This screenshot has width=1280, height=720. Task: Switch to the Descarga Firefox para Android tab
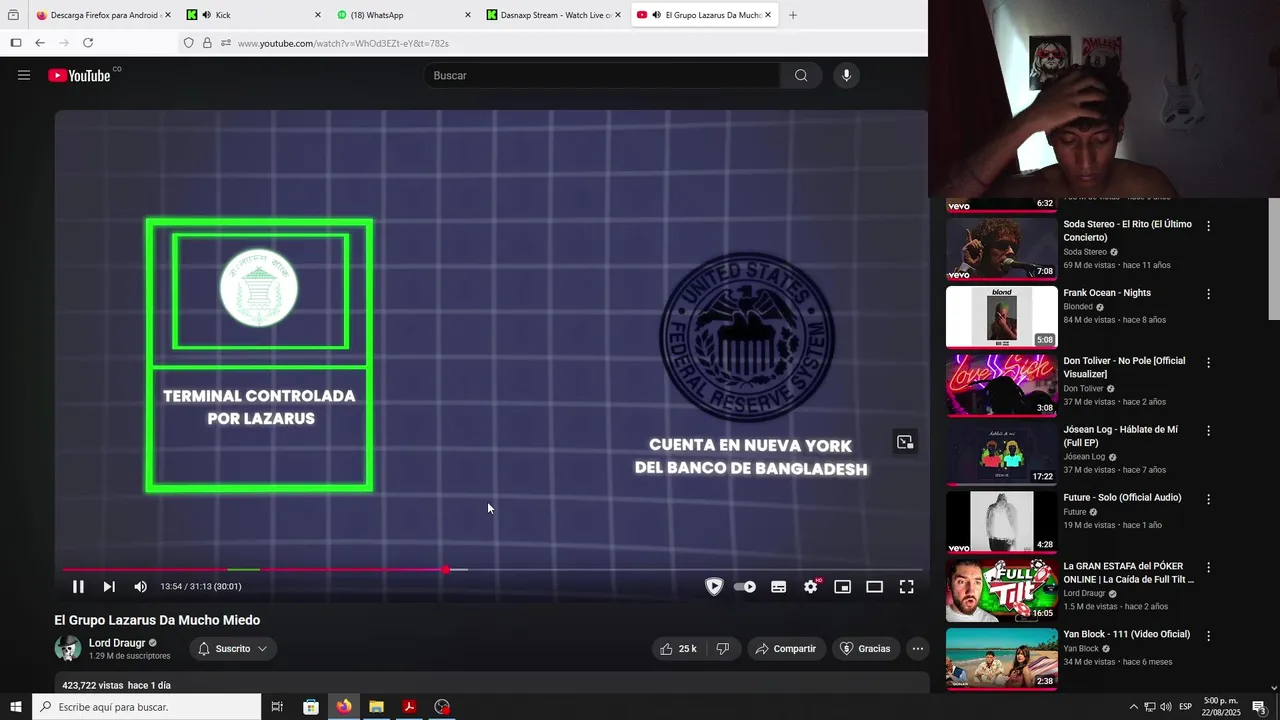(x=104, y=15)
